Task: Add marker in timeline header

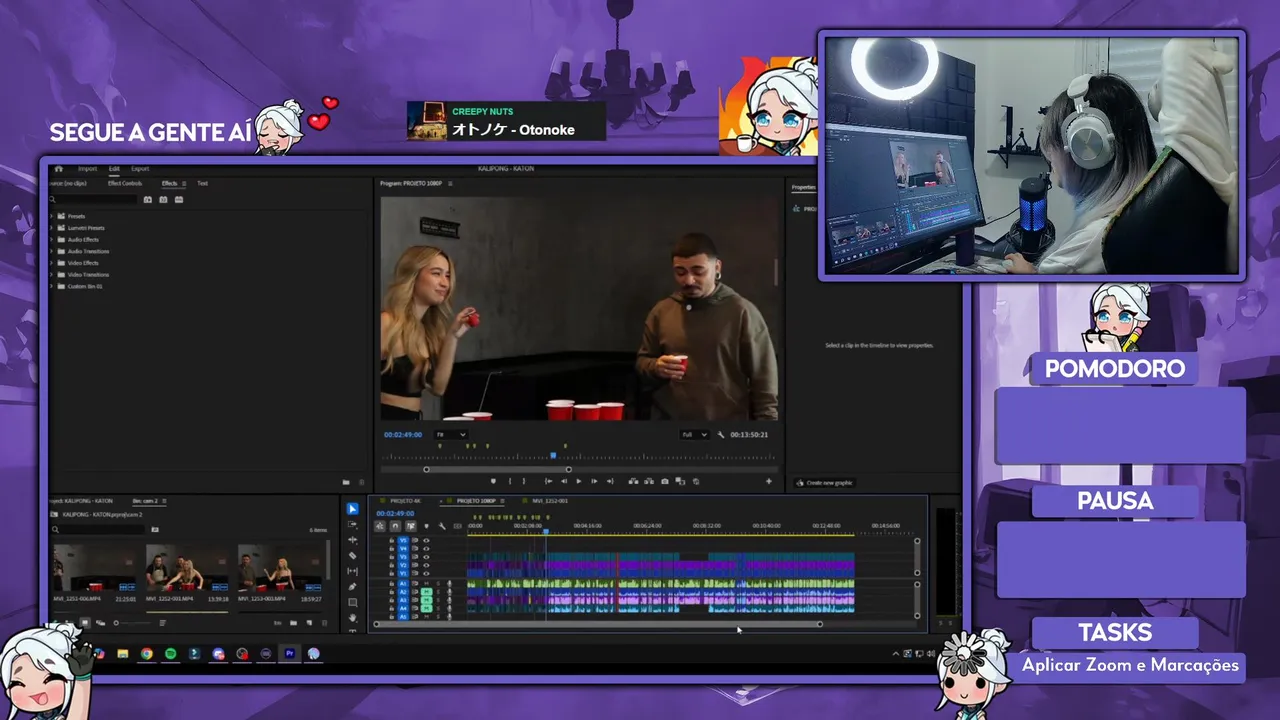Action: pyautogui.click(x=426, y=526)
